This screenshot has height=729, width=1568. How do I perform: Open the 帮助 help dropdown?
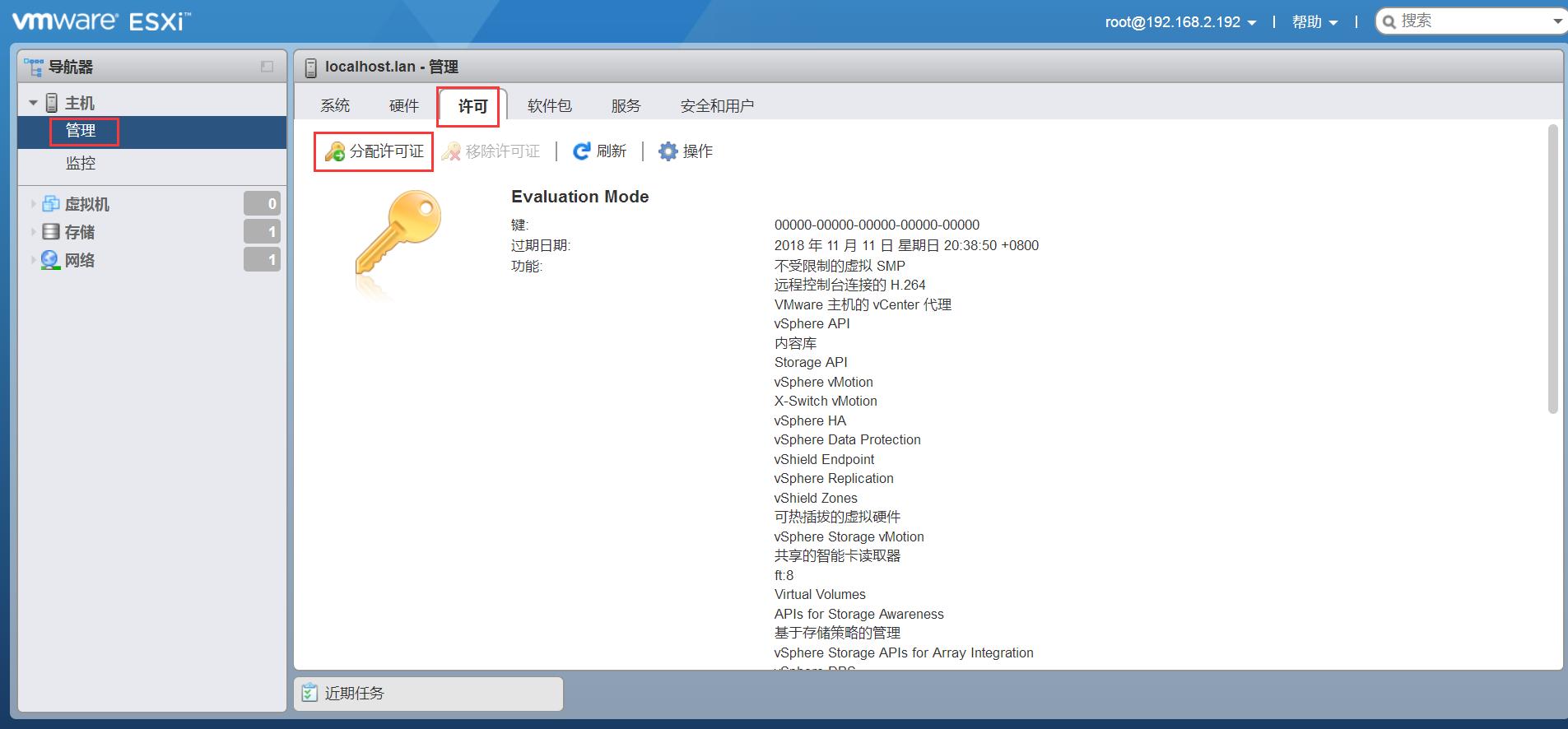[x=1314, y=22]
